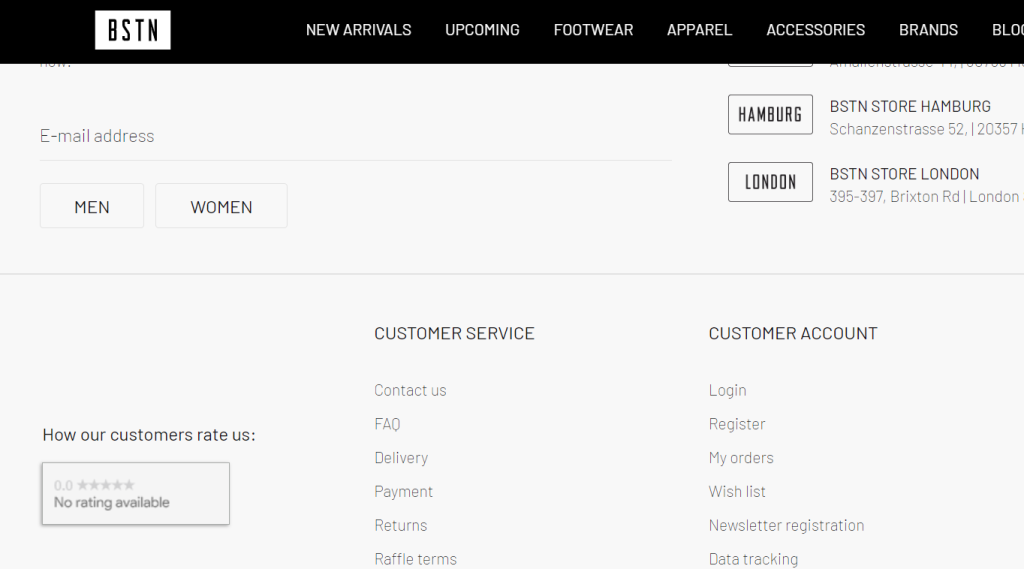Click the BSTN logo

(x=133, y=30)
